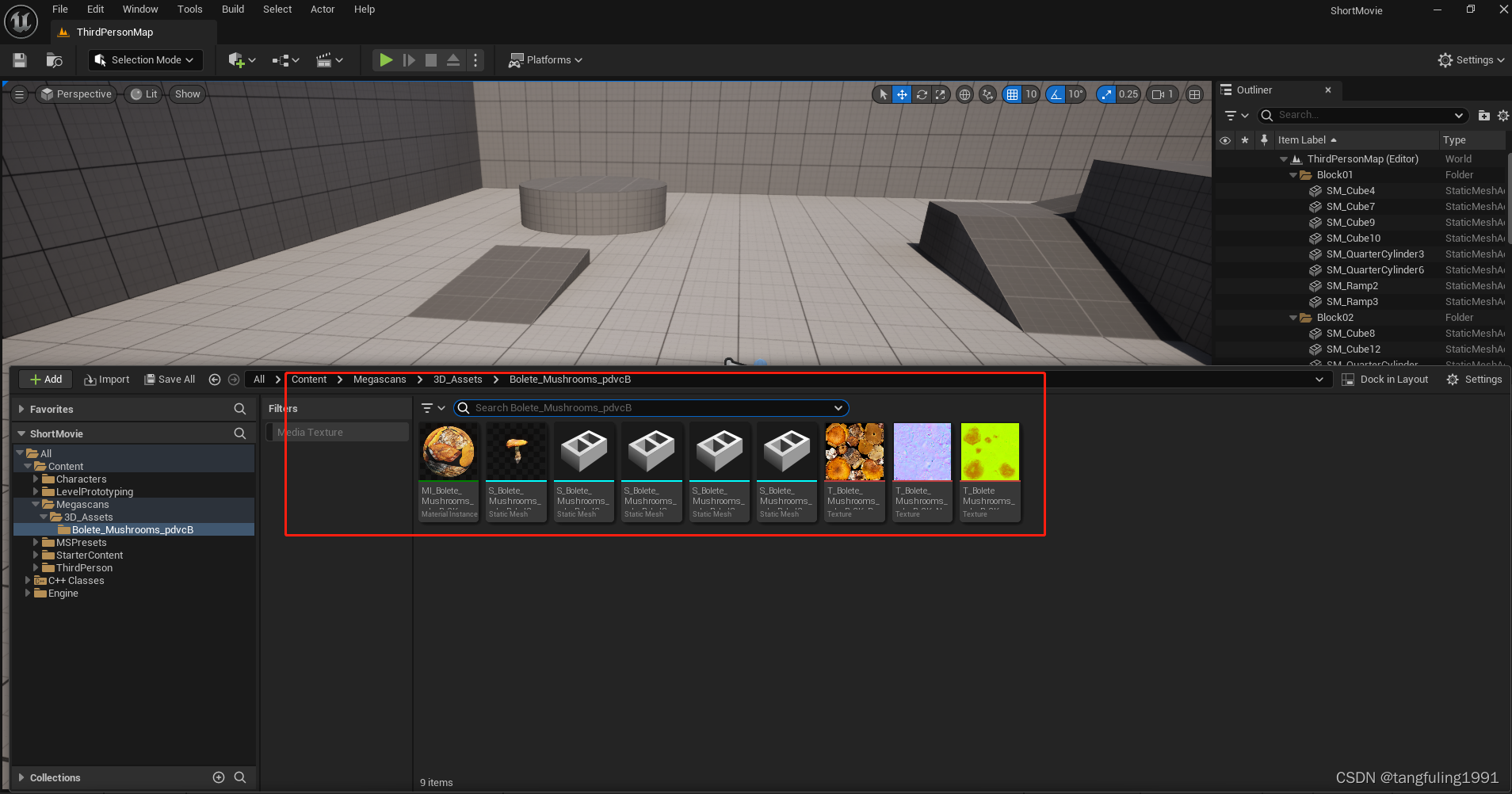This screenshot has width=1512, height=794.
Task: Click the asset search field for Bolete_Mushrooms_pdvcB
Action: click(x=651, y=408)
